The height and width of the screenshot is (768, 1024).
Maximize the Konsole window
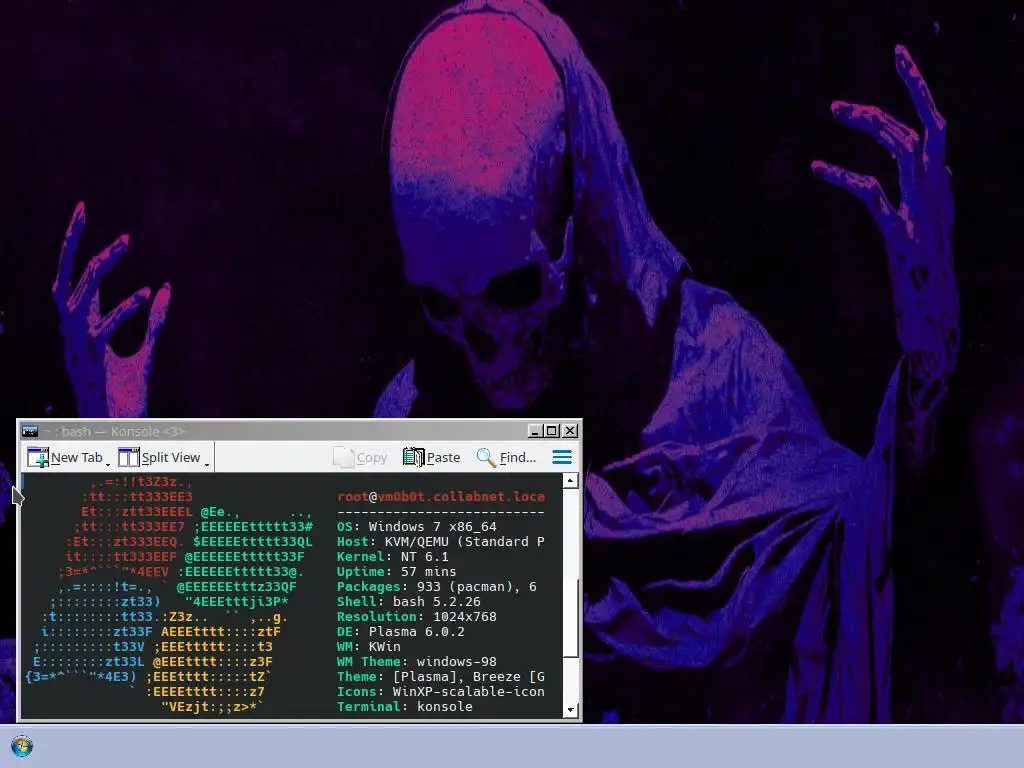pos(552,431)
